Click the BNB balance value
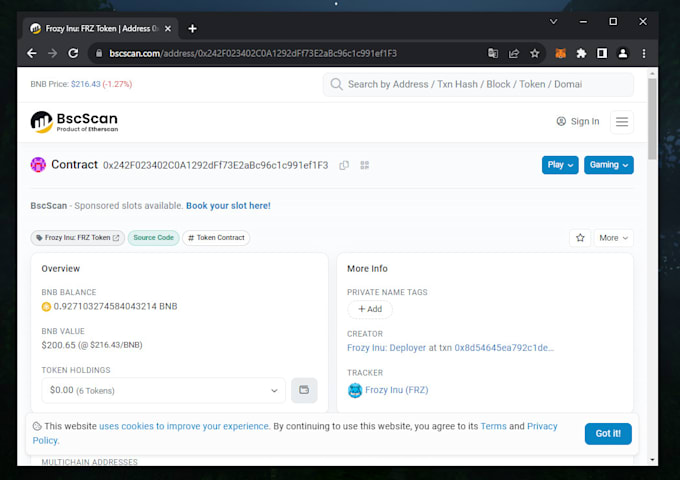Screen dimensions: 680x480 [x=115, y=306]
